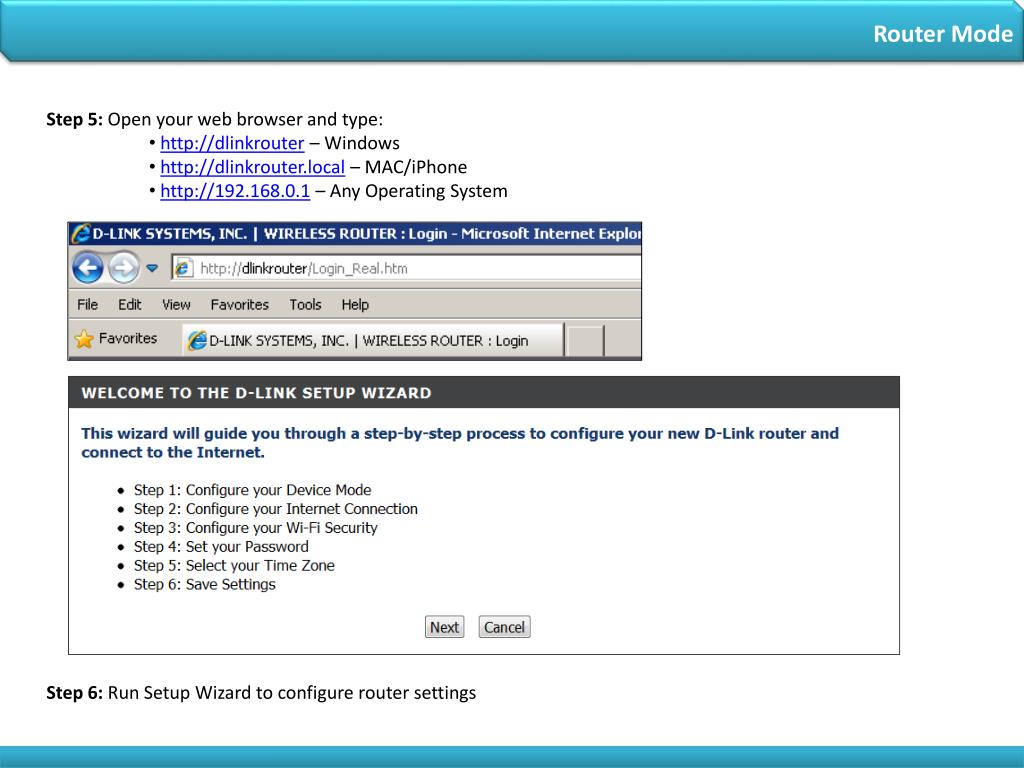
Task: Select the D-LINK SYSTEMS WIRELESS ROUTER Login tab
Action: click(x=372, y=340)
